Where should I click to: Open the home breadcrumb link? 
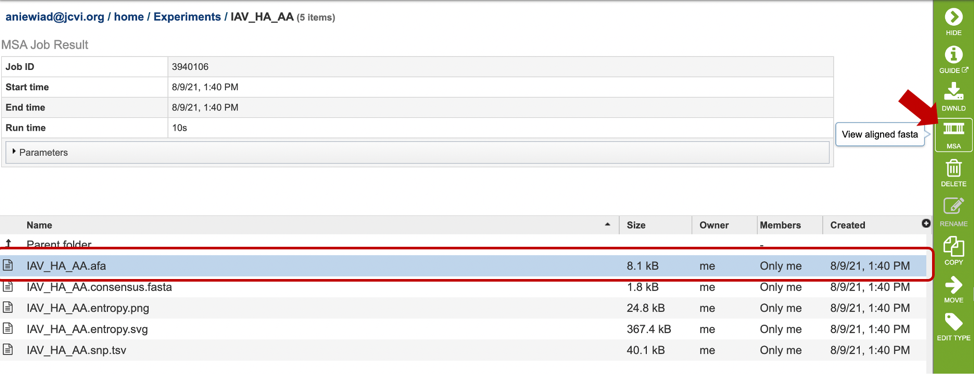pyautogui.click(x=129, y=17)
